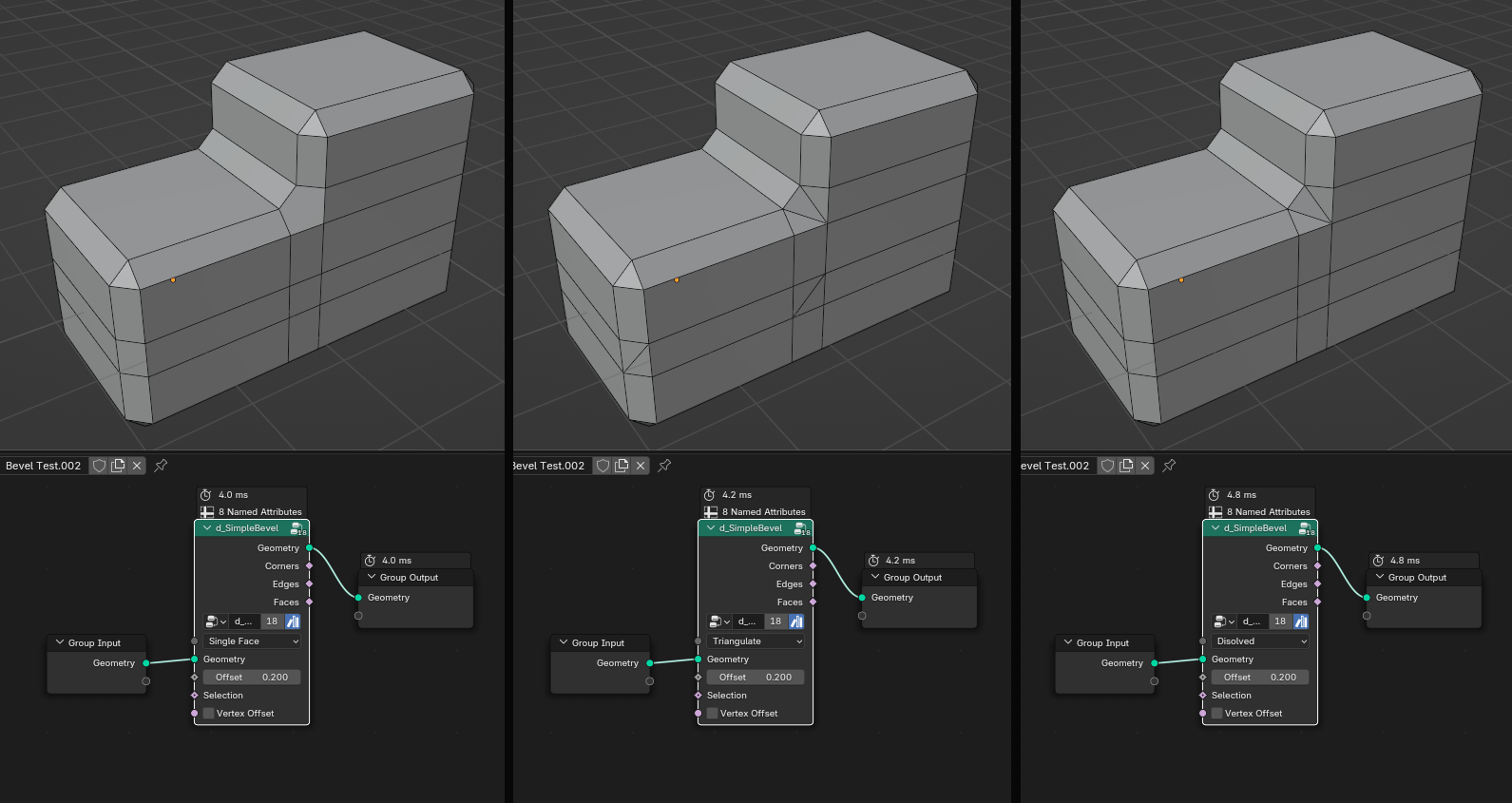Viewport: 1512px width, 803px height.
Task: Click Offset 0.200 field in Disolved node
Action: point(1260,678)
